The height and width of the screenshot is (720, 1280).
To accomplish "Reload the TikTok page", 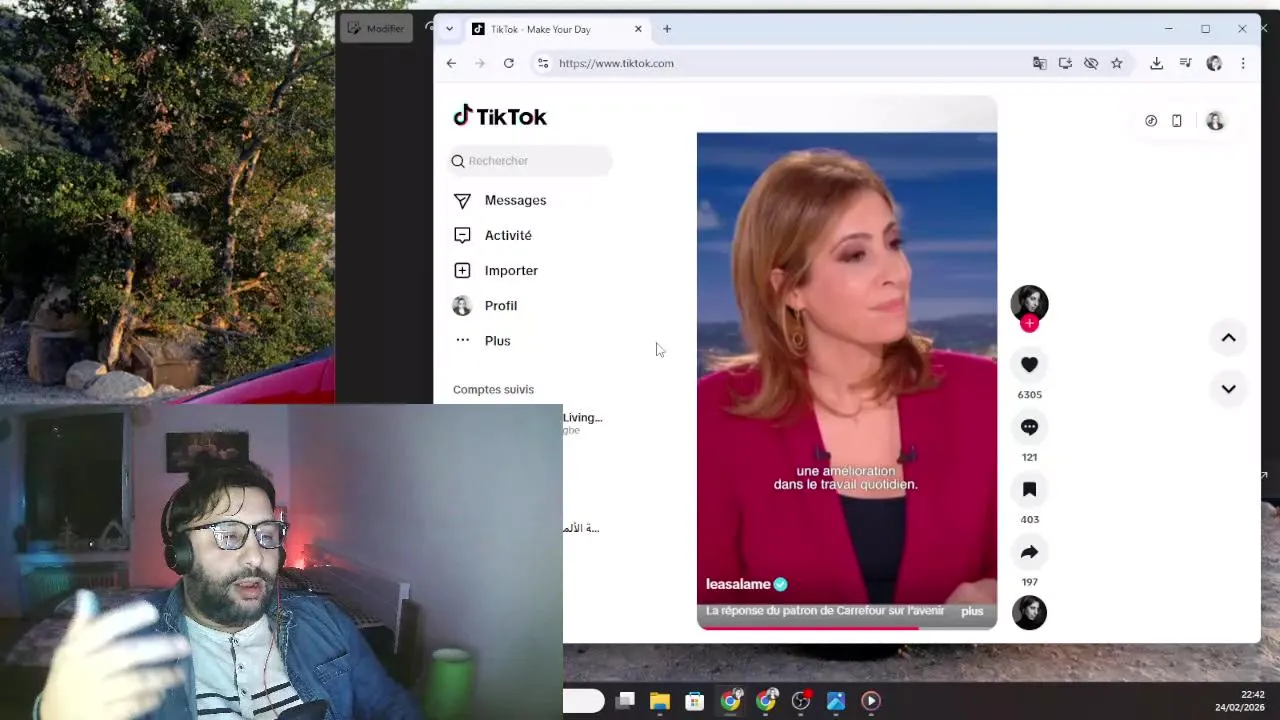I will pyautogui.click(x=509, y=63).
